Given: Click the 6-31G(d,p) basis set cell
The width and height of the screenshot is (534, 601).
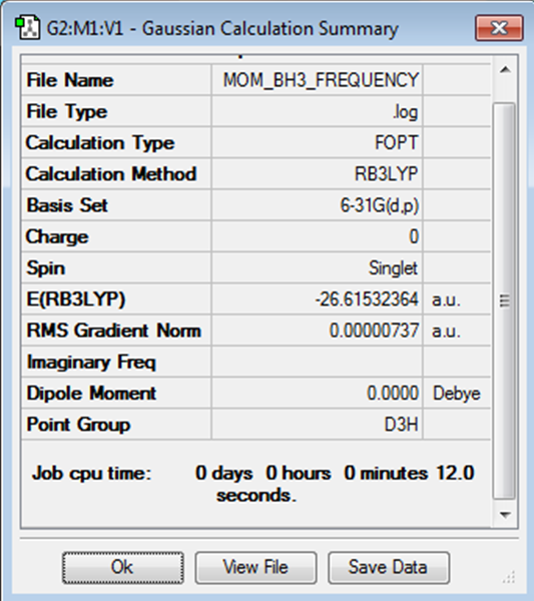Looking at the screenshot, I should tap(317, 205).
